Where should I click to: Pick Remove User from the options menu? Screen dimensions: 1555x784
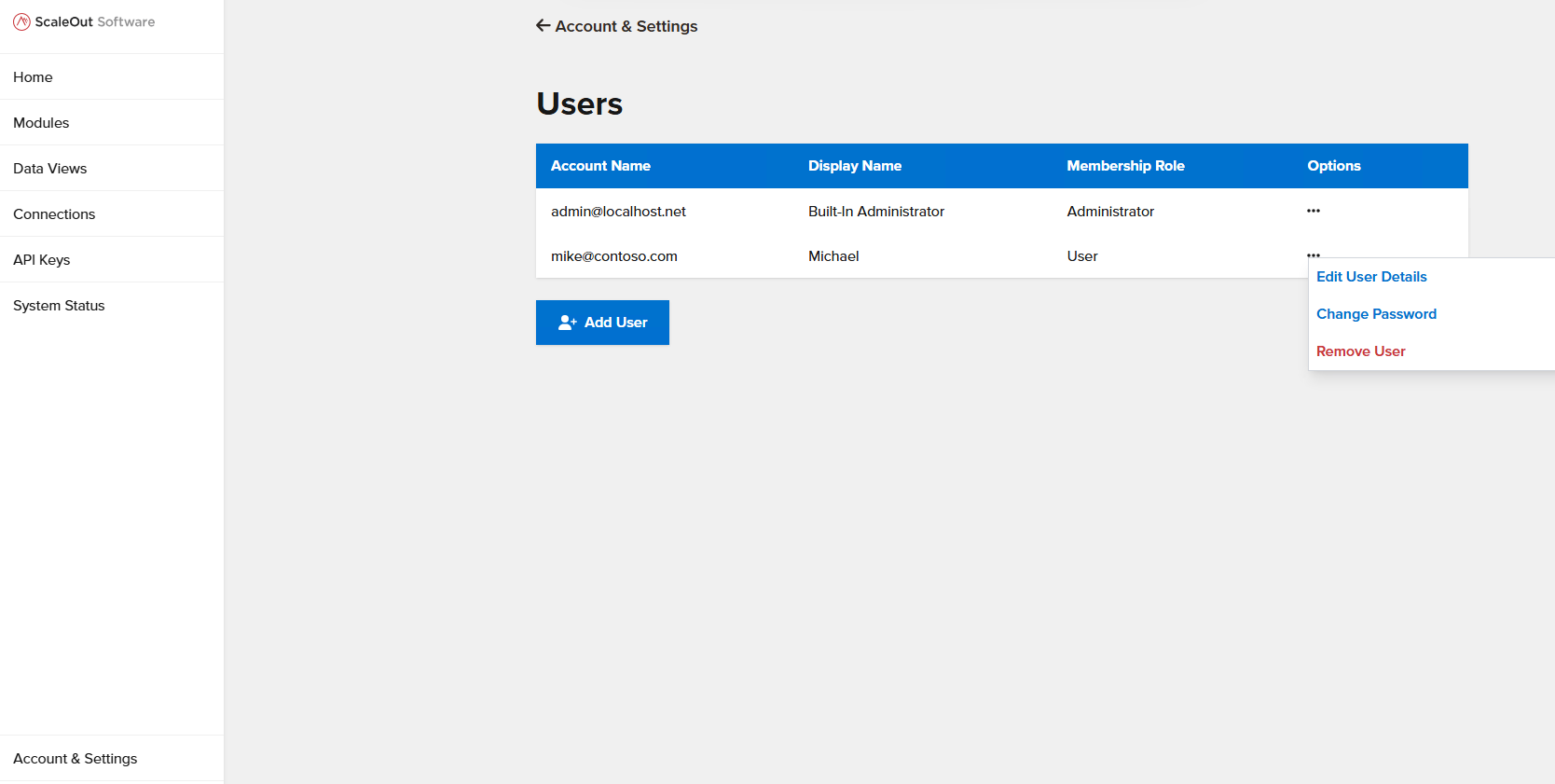1360,351
